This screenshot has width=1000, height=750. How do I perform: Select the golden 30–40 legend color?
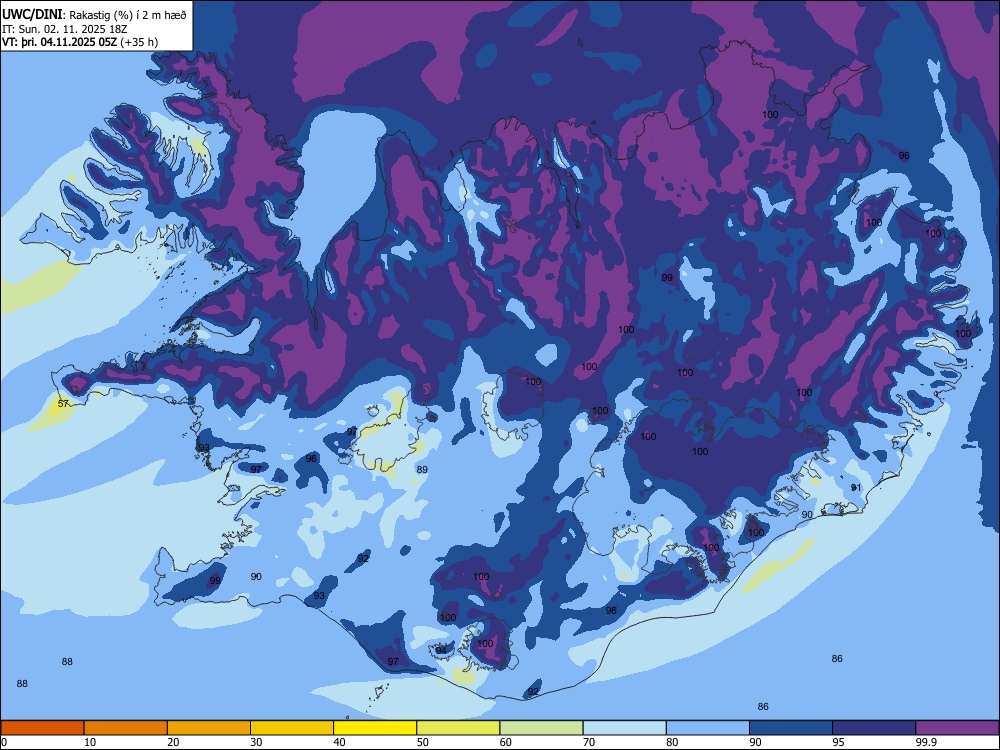coord(292,728)
